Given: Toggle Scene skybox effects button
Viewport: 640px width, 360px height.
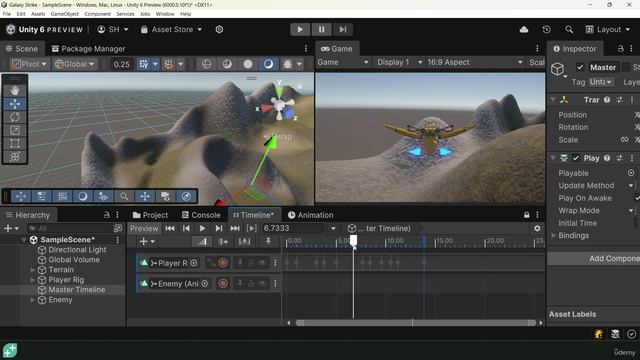Looking at the screenshot, I should pos(268,64).
